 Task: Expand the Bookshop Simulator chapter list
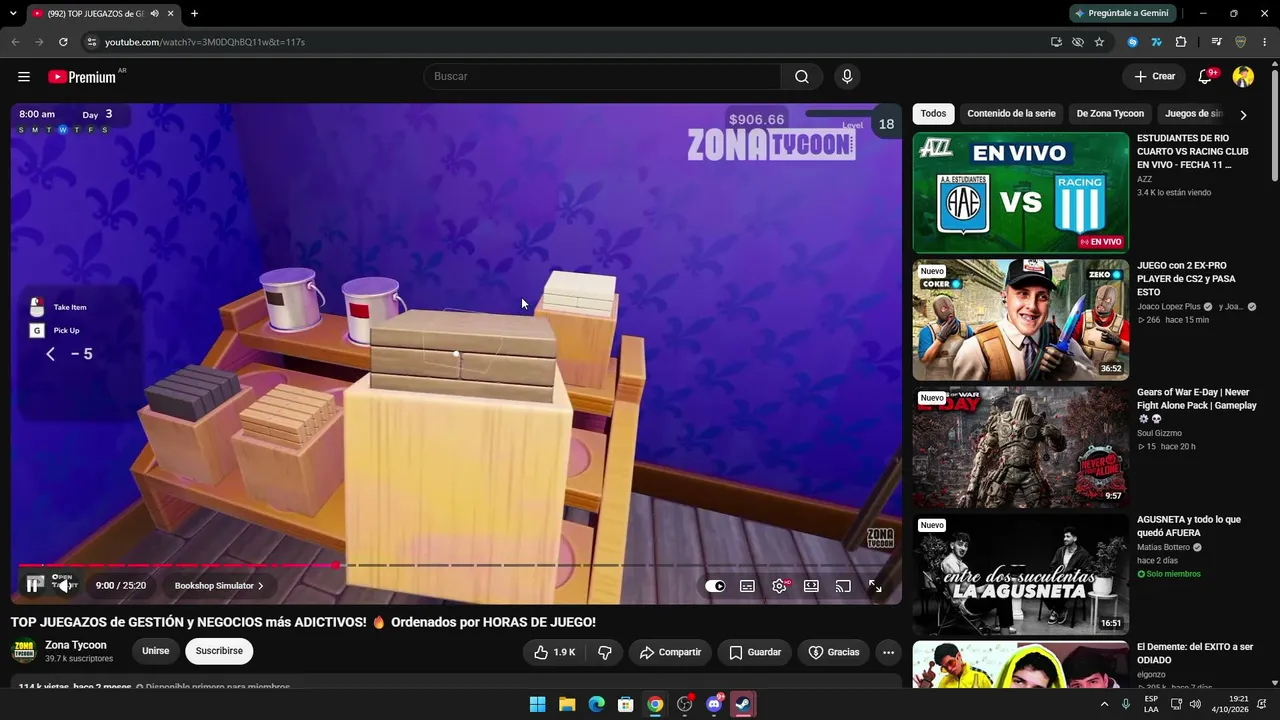219,586
